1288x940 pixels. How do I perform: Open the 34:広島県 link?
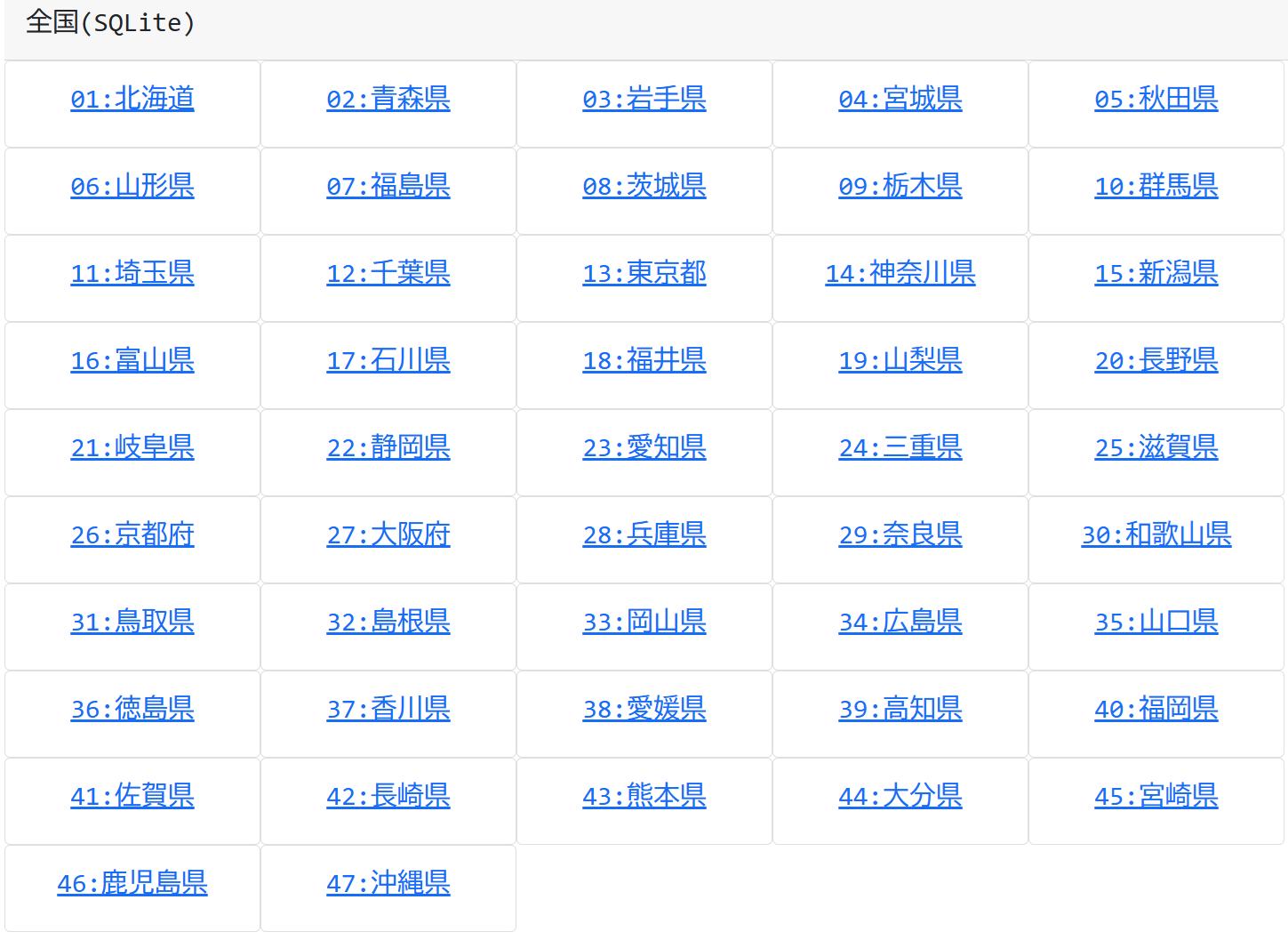click(x=900, y=622)
